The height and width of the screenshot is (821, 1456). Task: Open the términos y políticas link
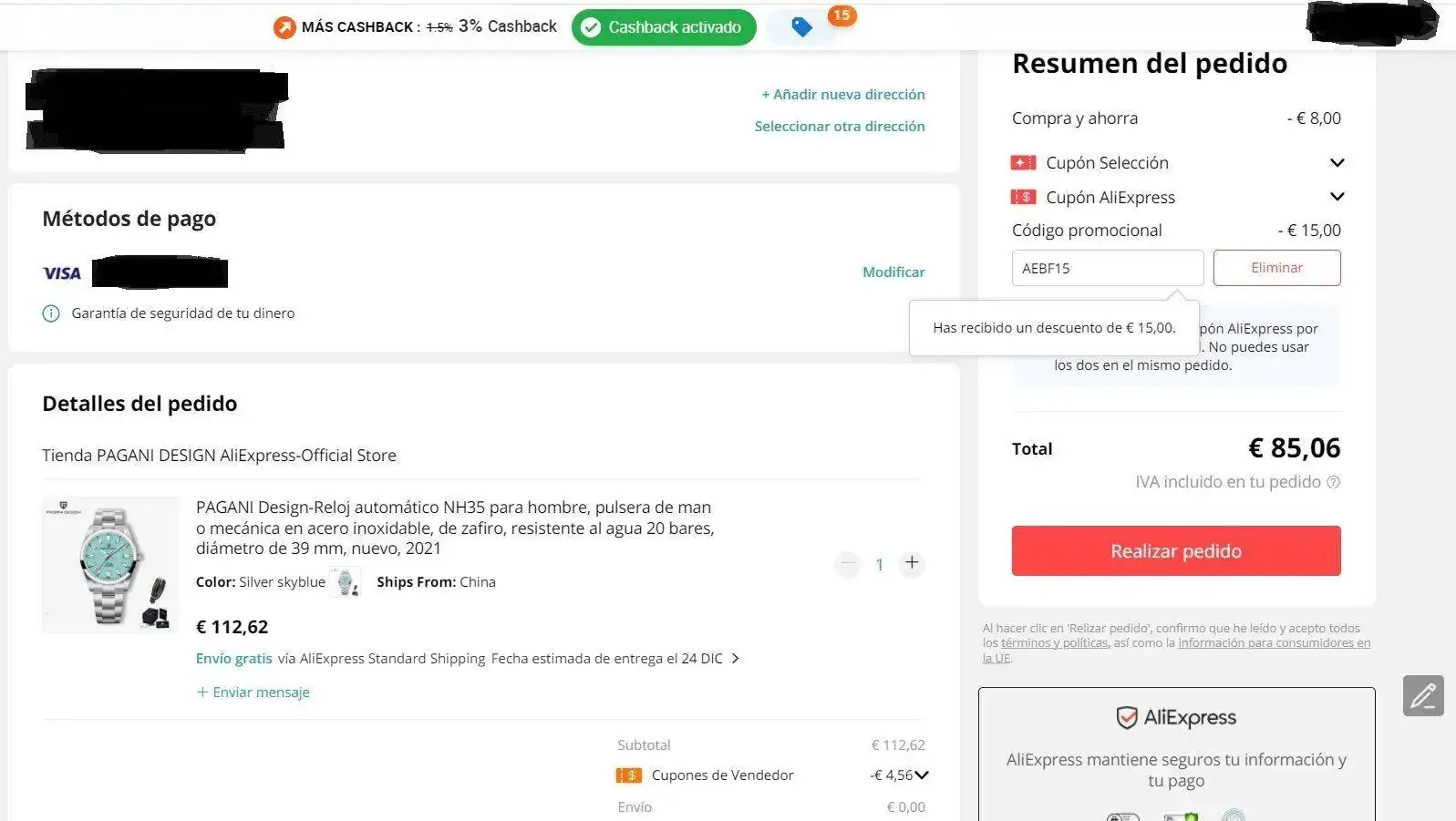(x=1055, y=643)
